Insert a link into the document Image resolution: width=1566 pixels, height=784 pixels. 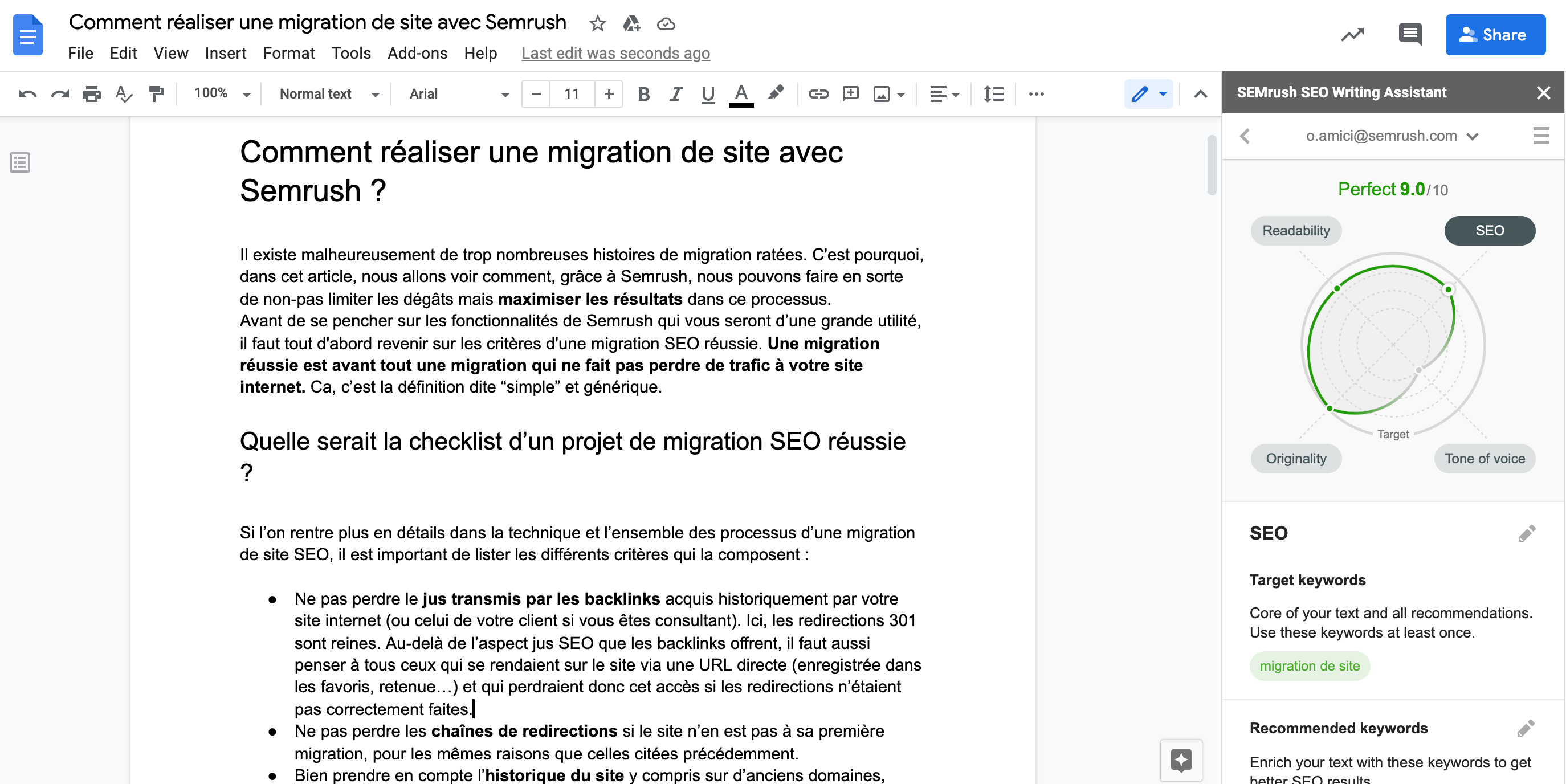(x=818, y=93)
